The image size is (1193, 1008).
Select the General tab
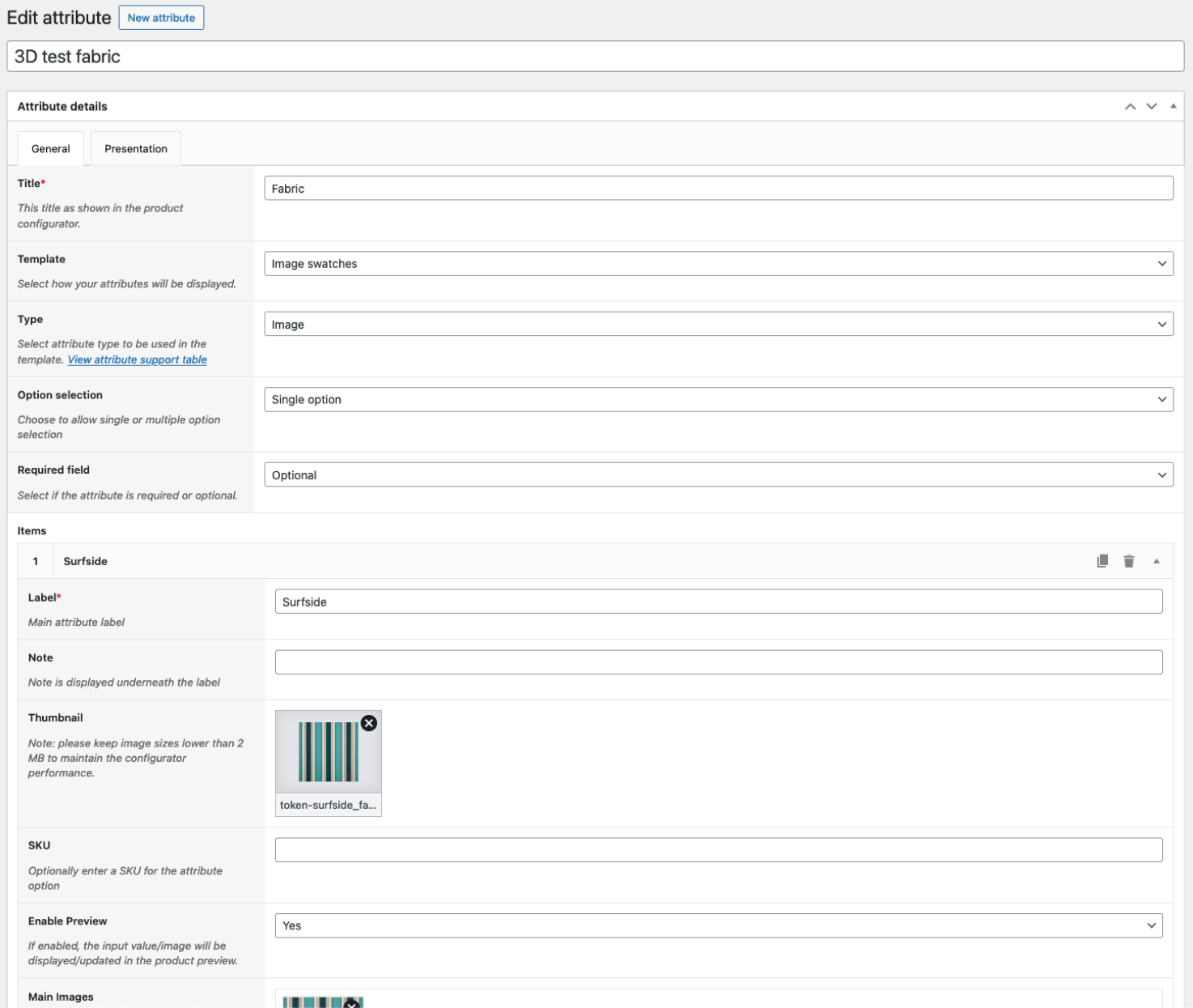(51, 149)
